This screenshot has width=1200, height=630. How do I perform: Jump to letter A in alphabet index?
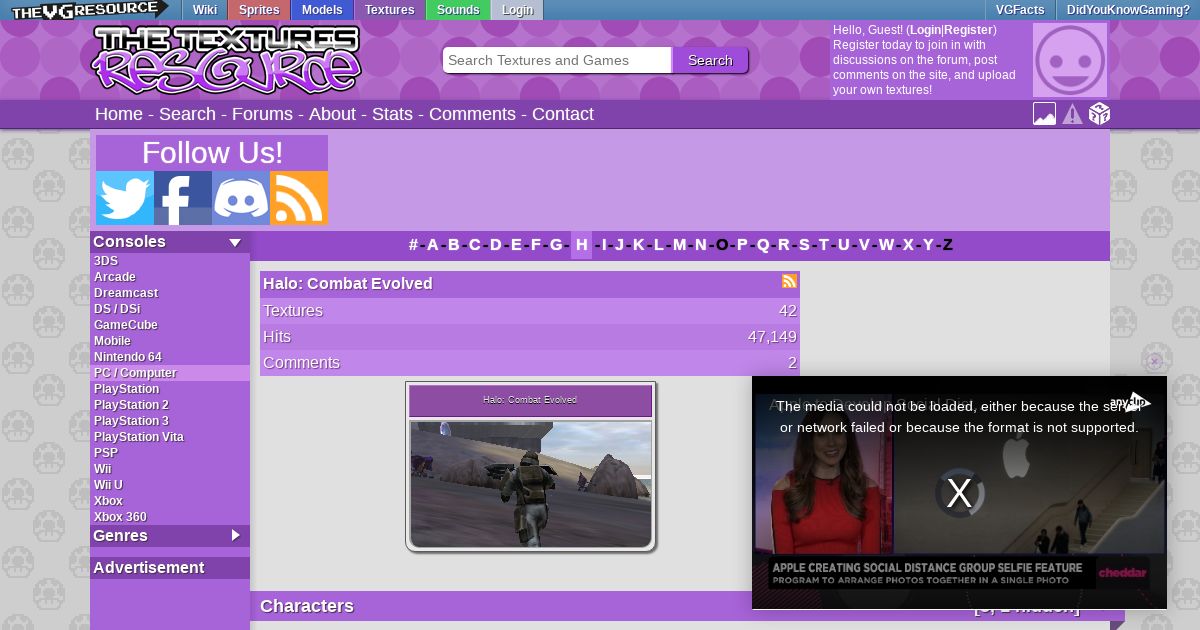433,245
